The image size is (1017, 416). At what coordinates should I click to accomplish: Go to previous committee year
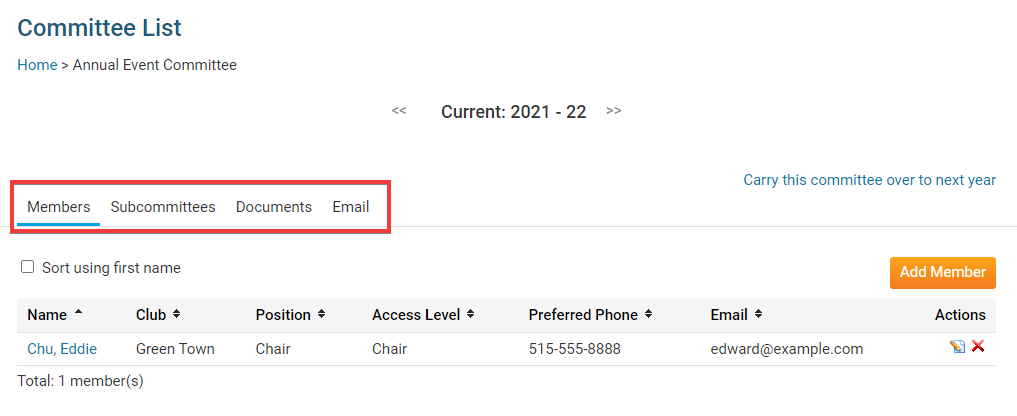point(399,110)
